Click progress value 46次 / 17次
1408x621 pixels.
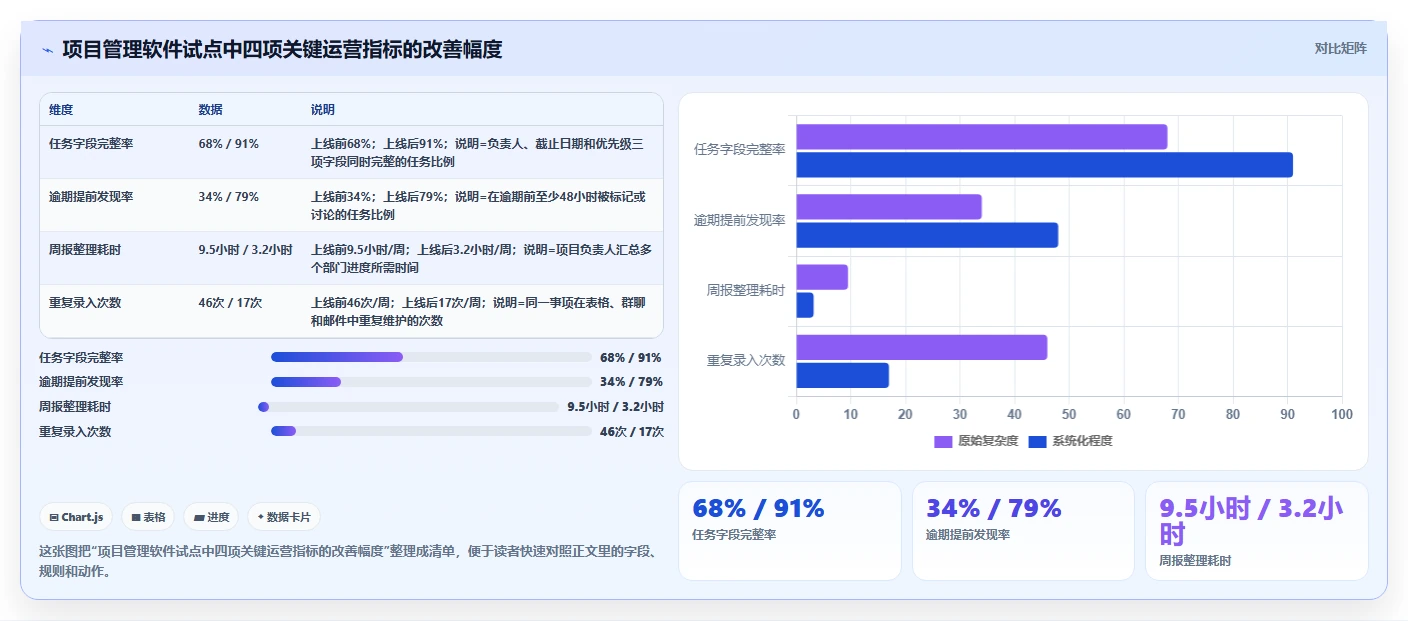click(632, 432)
